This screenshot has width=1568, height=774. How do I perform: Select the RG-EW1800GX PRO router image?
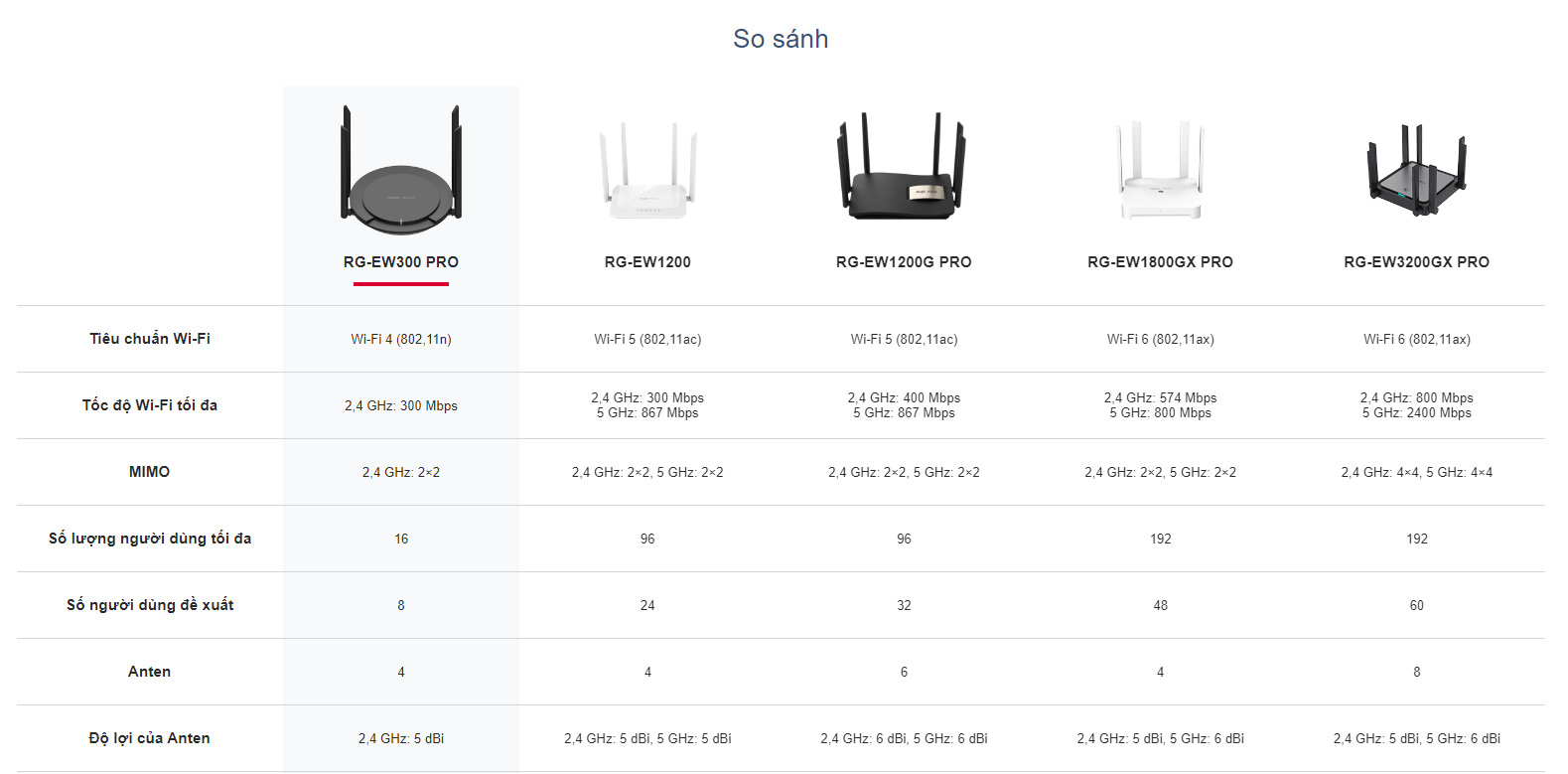point(1160,170)
